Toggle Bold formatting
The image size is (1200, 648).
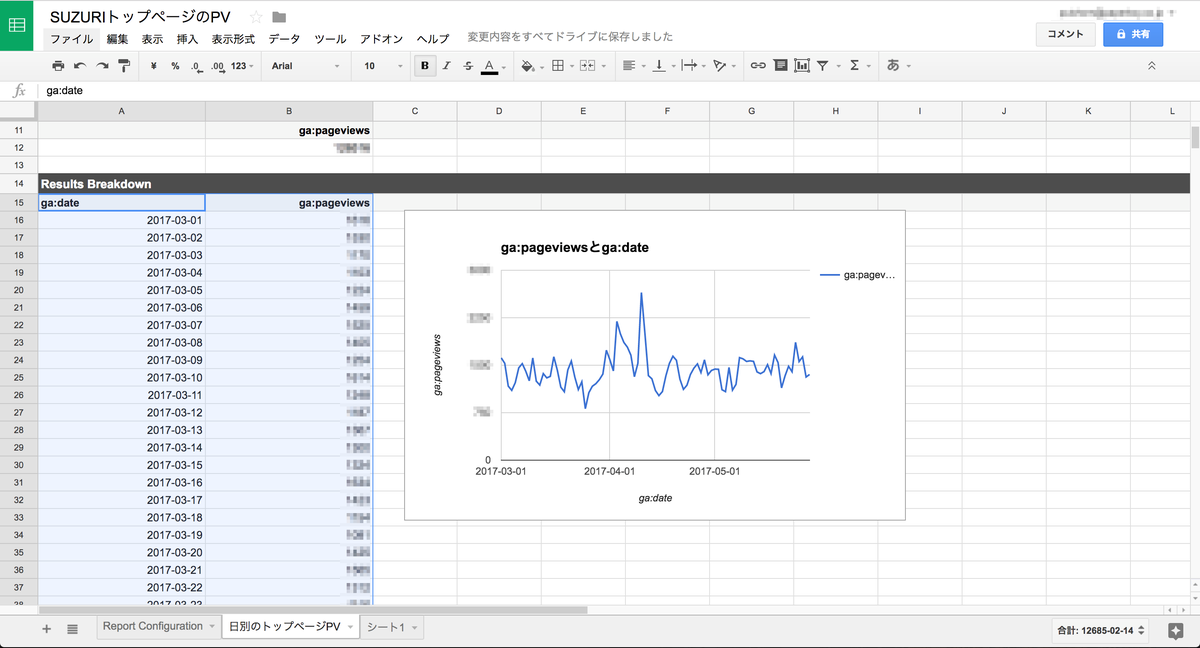coord(425,66)
